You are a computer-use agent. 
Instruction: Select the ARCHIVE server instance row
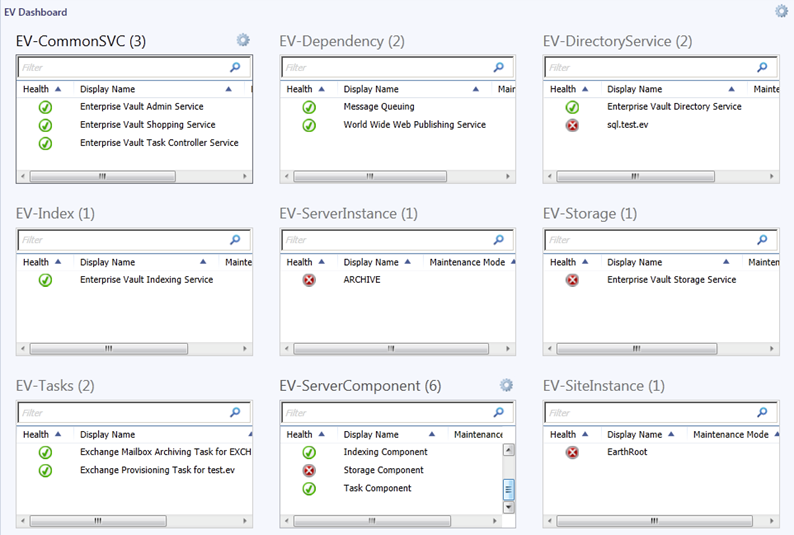398,280
